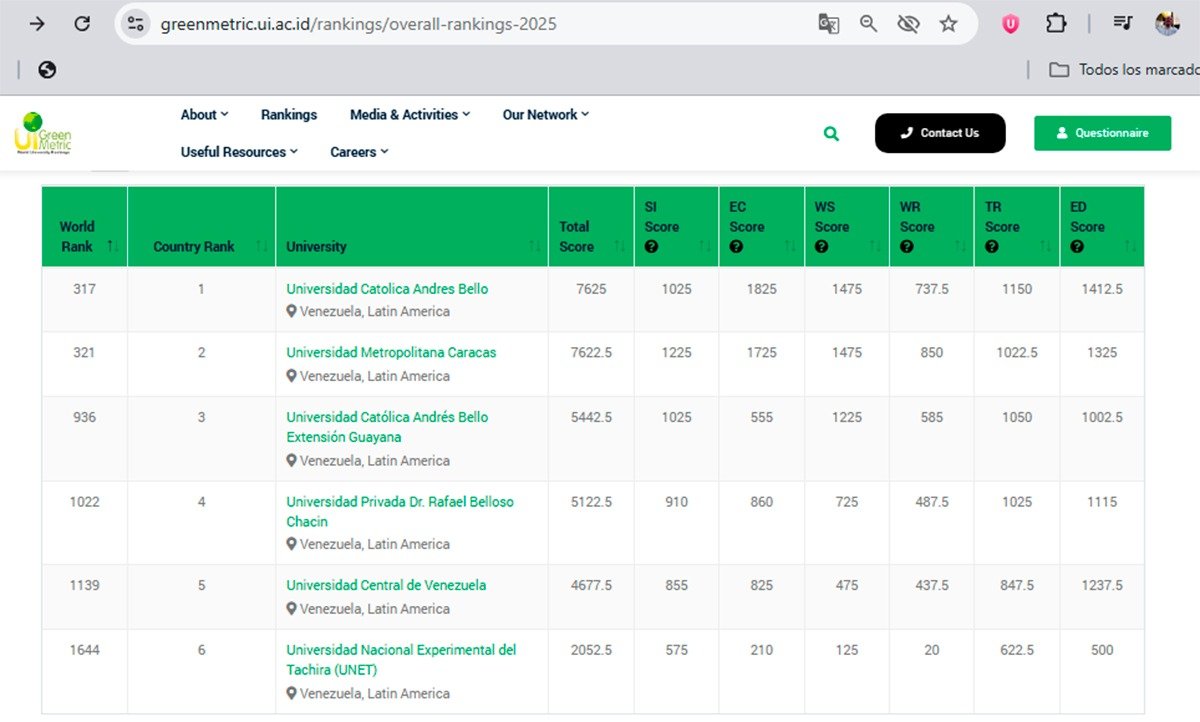Image resolution: width=1200 pixels, height=722 pixels.
Task: Open Universidad Nacional Experimental del Tachira link
Action: click(x=401, y=660)
